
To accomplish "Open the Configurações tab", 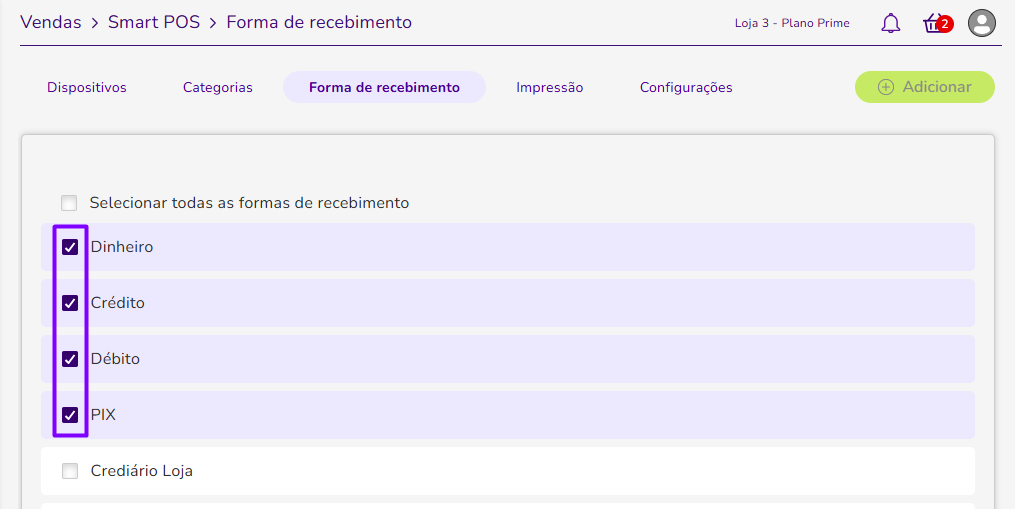I will (x=686, y=87).
